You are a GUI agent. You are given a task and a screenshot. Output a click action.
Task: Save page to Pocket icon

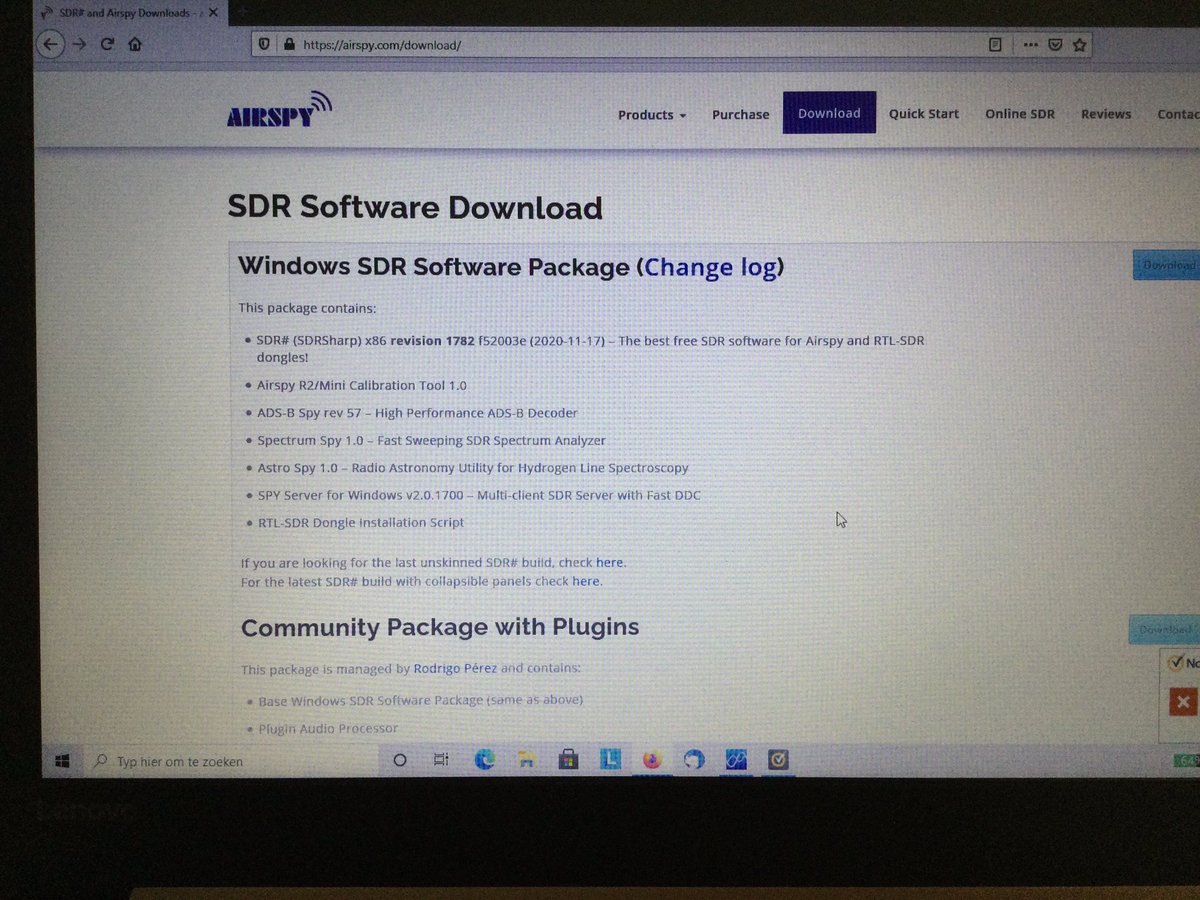coord(1056,45)
